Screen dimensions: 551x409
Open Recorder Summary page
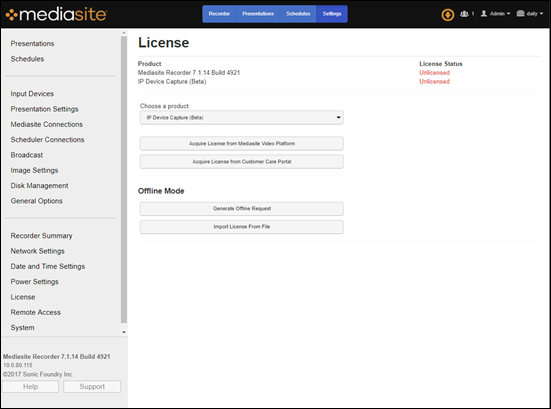point(41,236)
